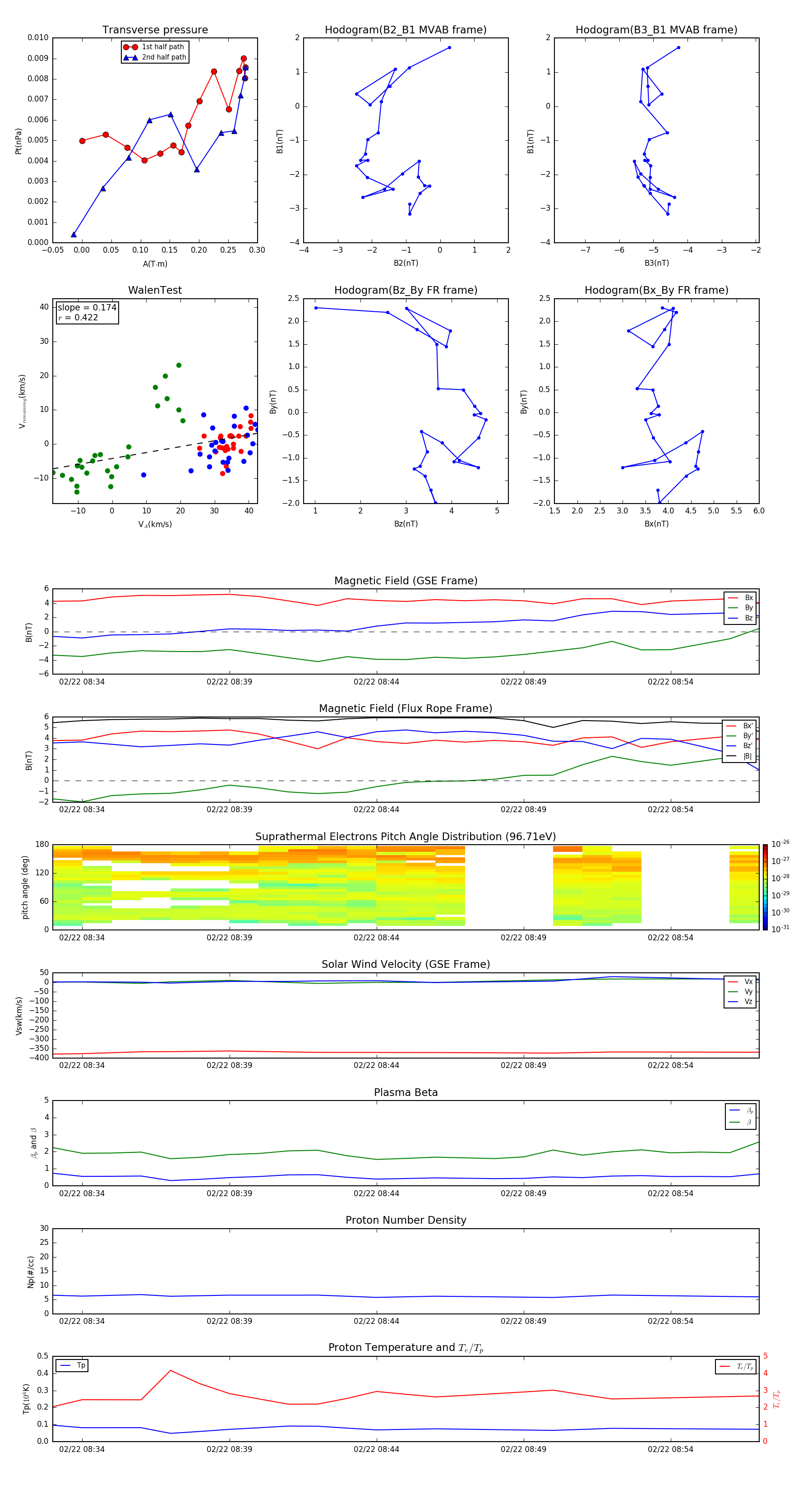Click the 'Bz' legend entry in GSE magnetic field
The height and width of the screenshot is (1489, 812).
(740, 618)
